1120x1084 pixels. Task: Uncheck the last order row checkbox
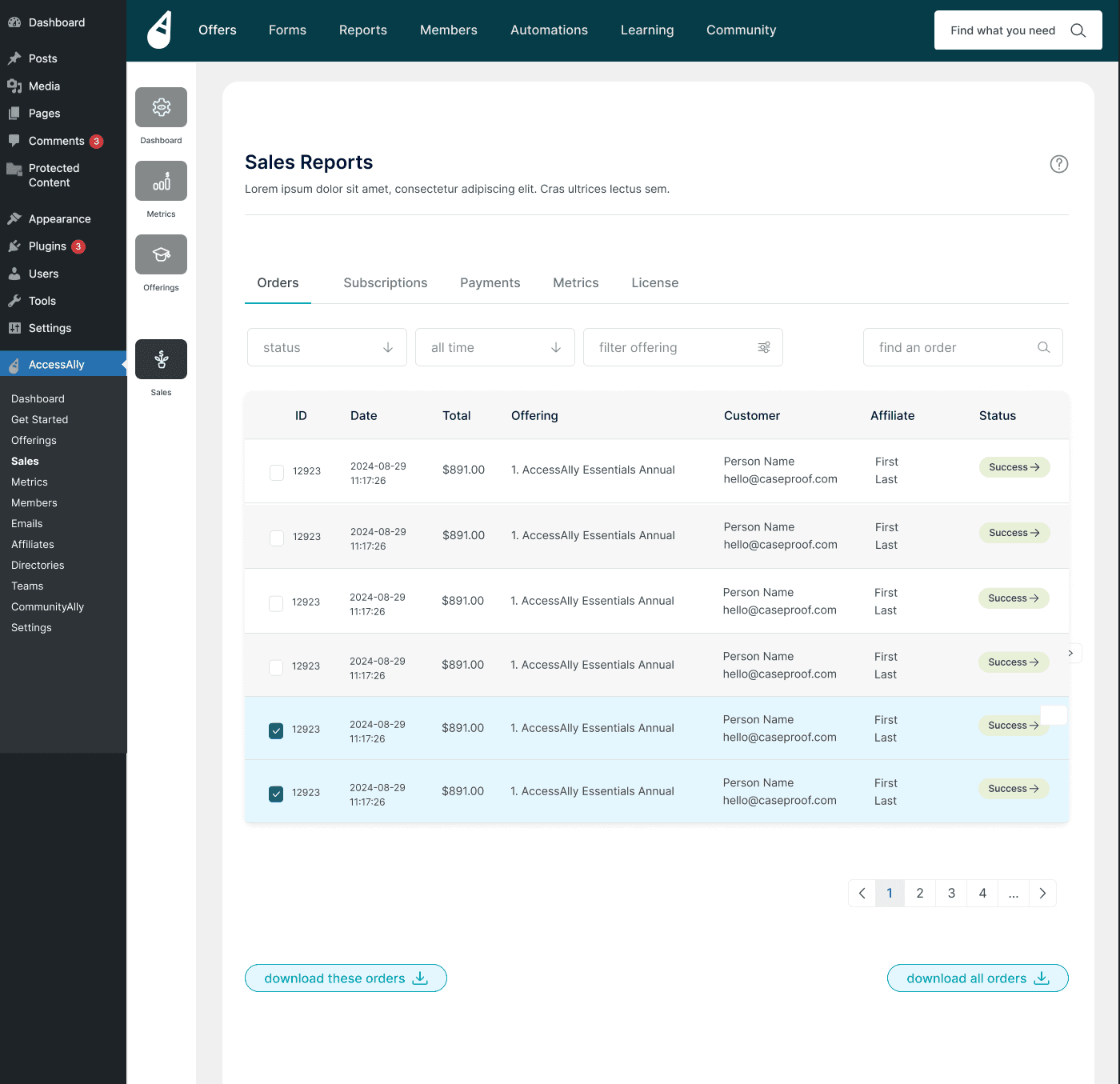[x=276, y=794]
